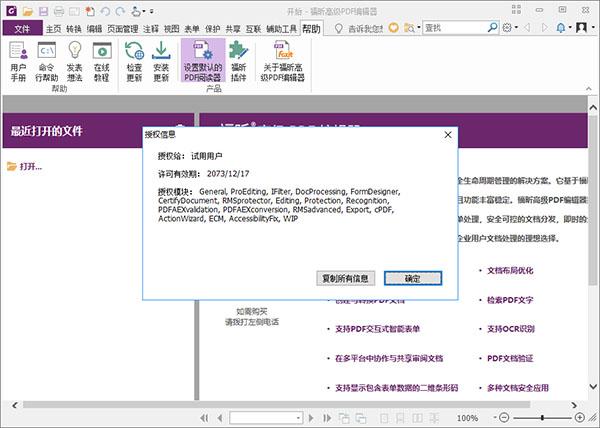600x428 pixels.
Task: Click the zoom slider handle in status bar
Action: 542,418
